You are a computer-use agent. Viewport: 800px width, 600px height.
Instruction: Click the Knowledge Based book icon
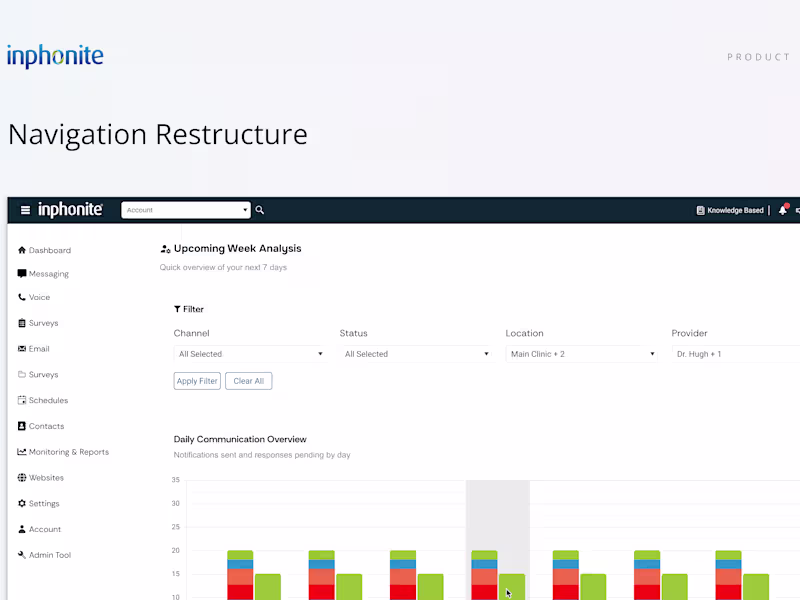click(701, 210)
